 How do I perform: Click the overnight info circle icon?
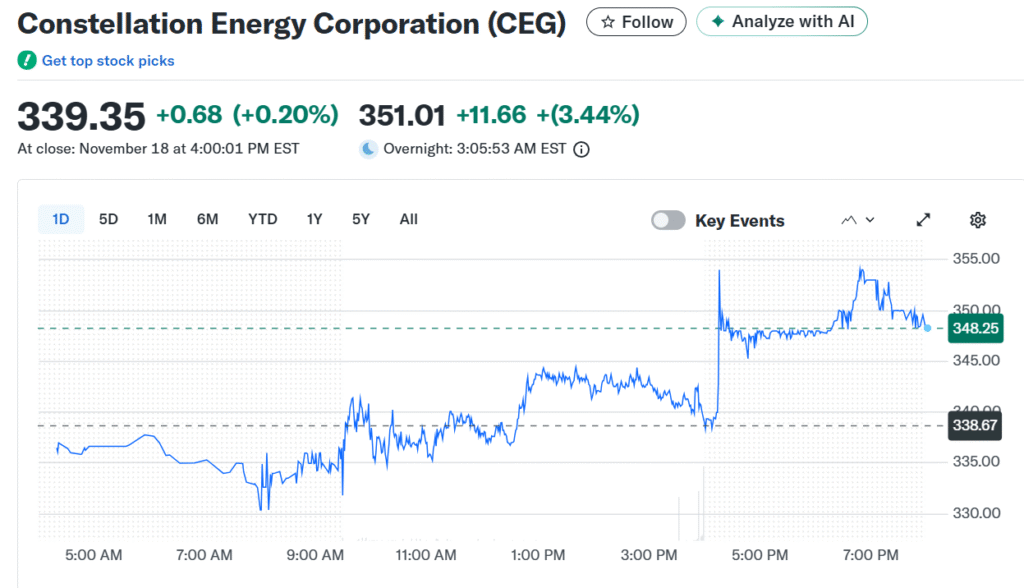[x=581, y=149]
